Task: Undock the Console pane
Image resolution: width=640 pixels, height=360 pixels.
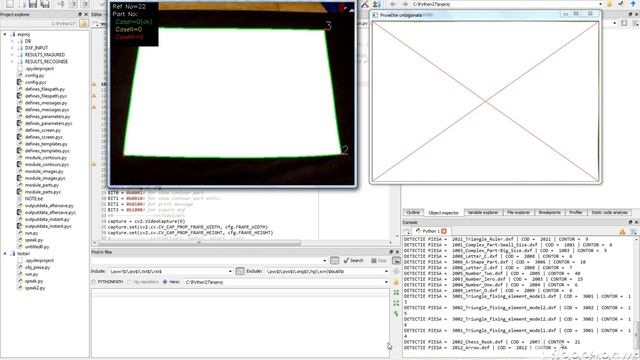Action: 630,222
